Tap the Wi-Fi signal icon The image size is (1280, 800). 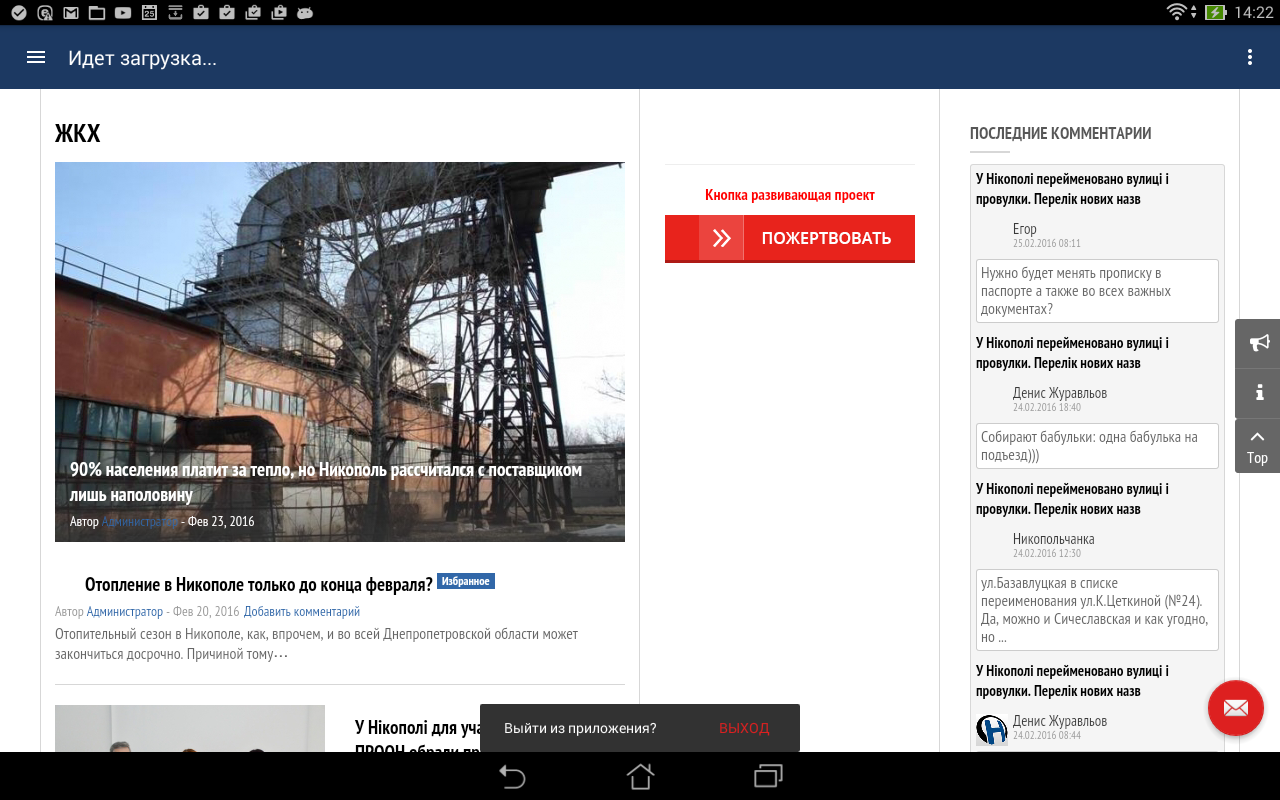[1177, 12]
